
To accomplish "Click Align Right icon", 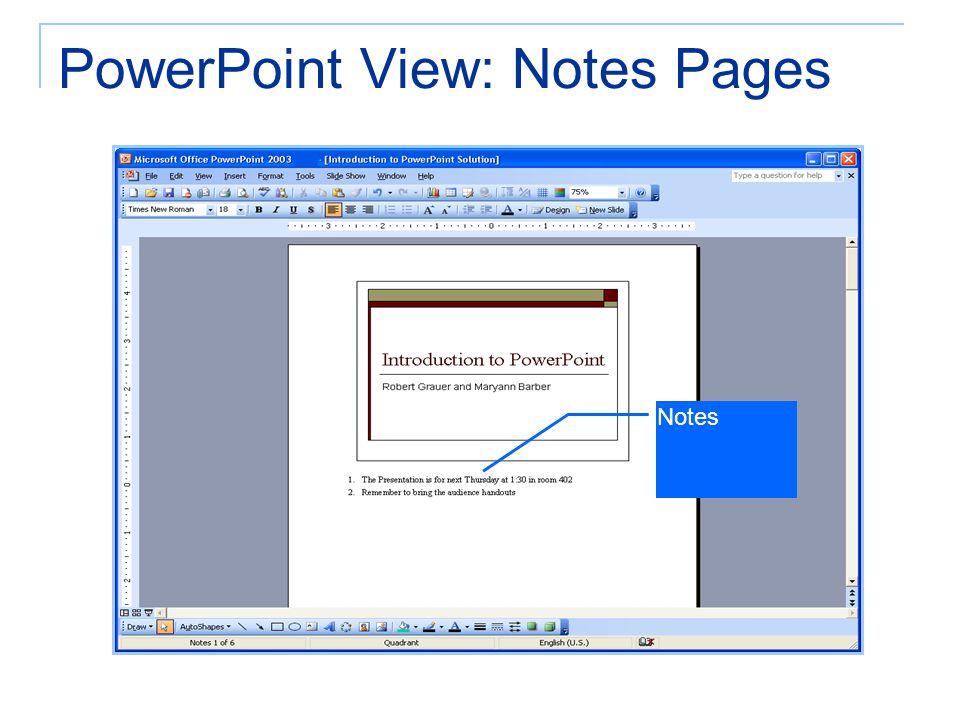I will [367, 209].
